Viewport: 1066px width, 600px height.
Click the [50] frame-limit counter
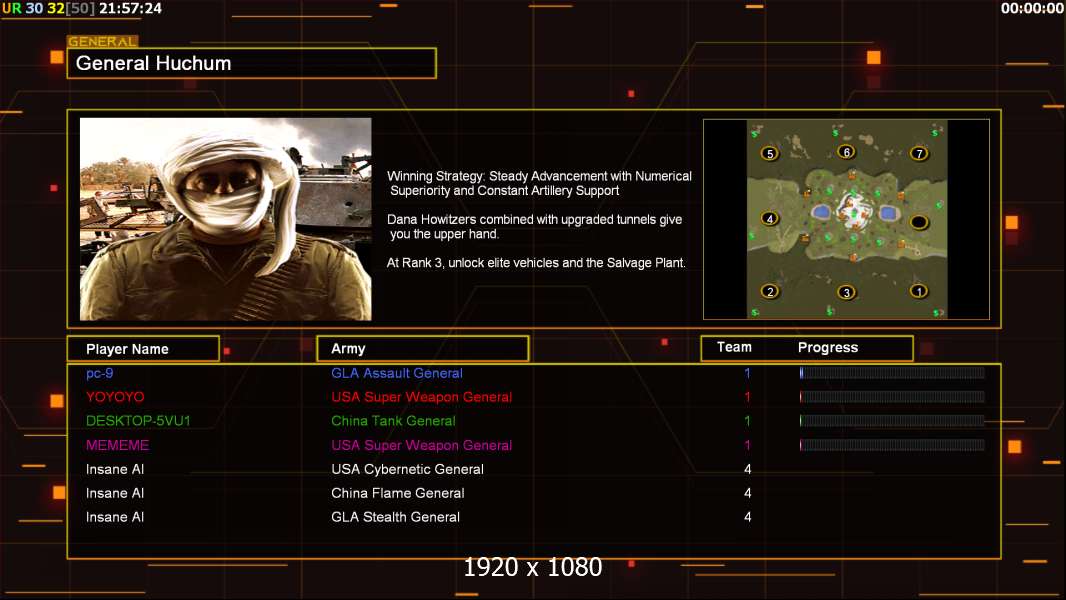(80, 8)
